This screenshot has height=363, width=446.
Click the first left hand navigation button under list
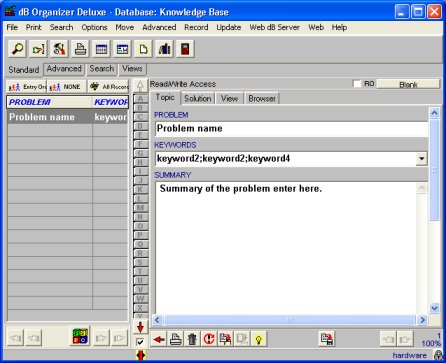[x=16, y=338]
